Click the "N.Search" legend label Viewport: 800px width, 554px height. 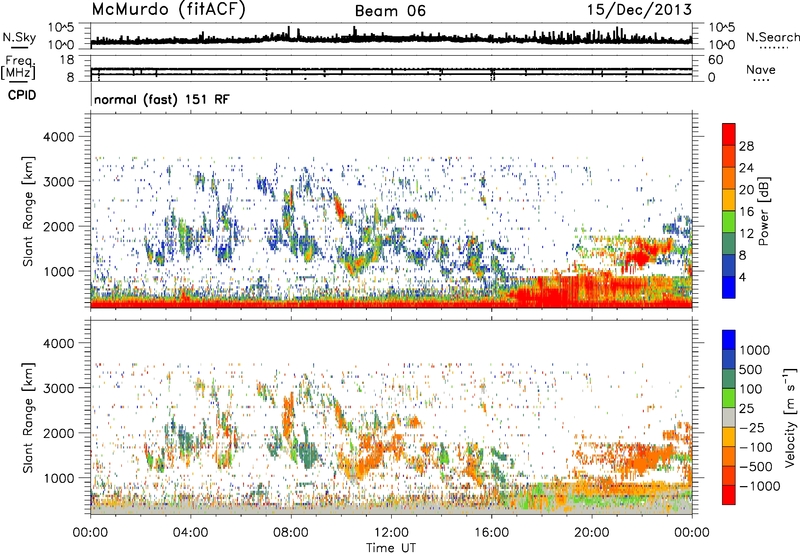pyautogui.click(x=772, y=37)
